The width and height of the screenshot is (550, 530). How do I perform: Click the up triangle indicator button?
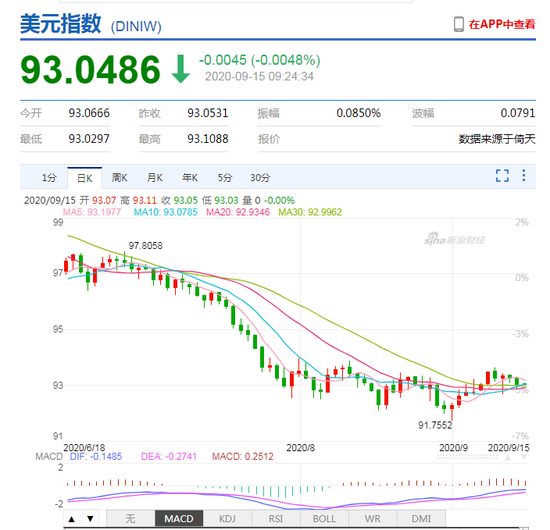pyautogui.click(x=72, y=519)
